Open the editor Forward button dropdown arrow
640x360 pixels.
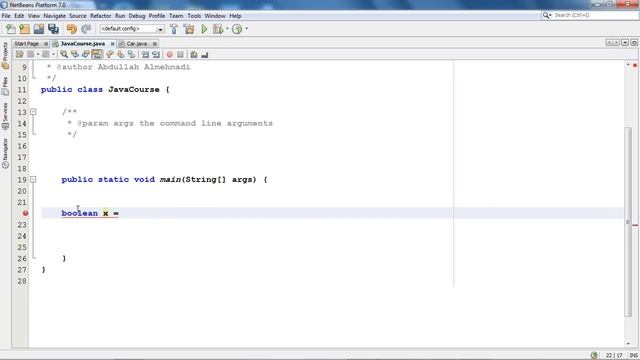point(53,54)
